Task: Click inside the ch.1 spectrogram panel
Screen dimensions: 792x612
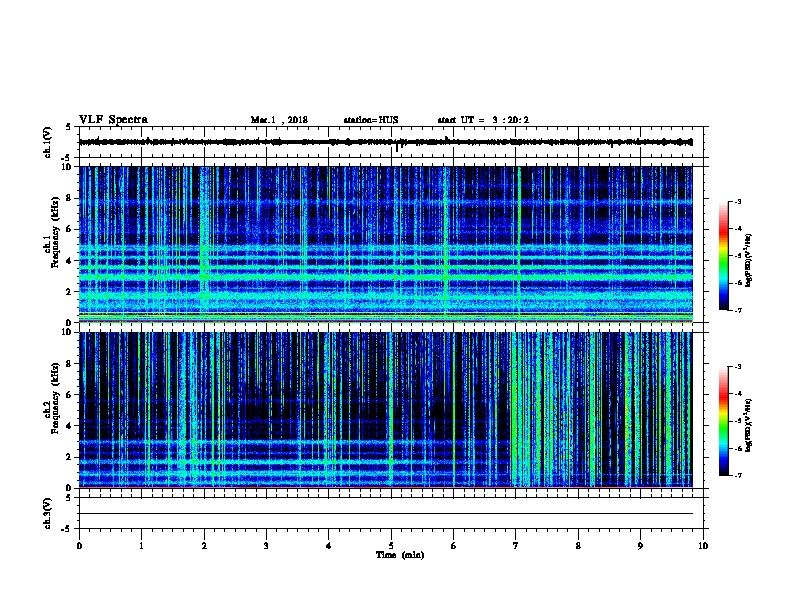Action: (386, 244)
